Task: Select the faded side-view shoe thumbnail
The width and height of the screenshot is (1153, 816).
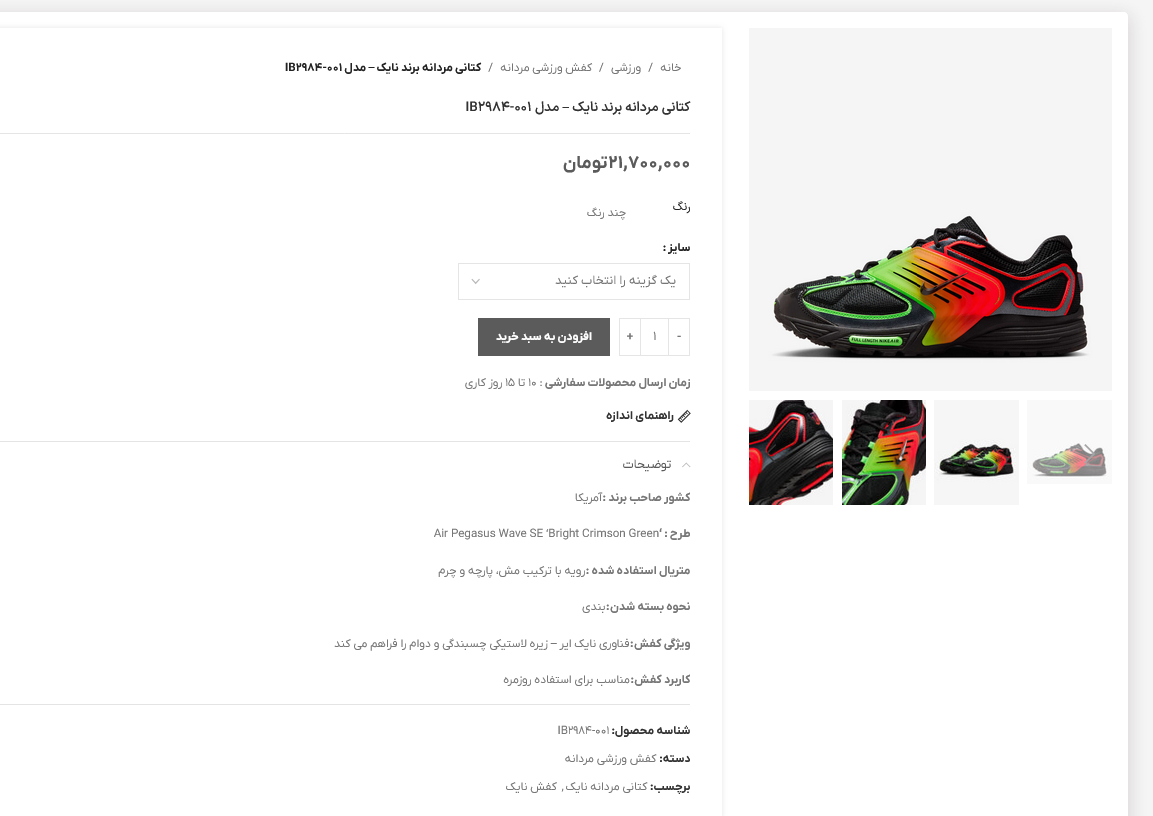Action: 1069,443
